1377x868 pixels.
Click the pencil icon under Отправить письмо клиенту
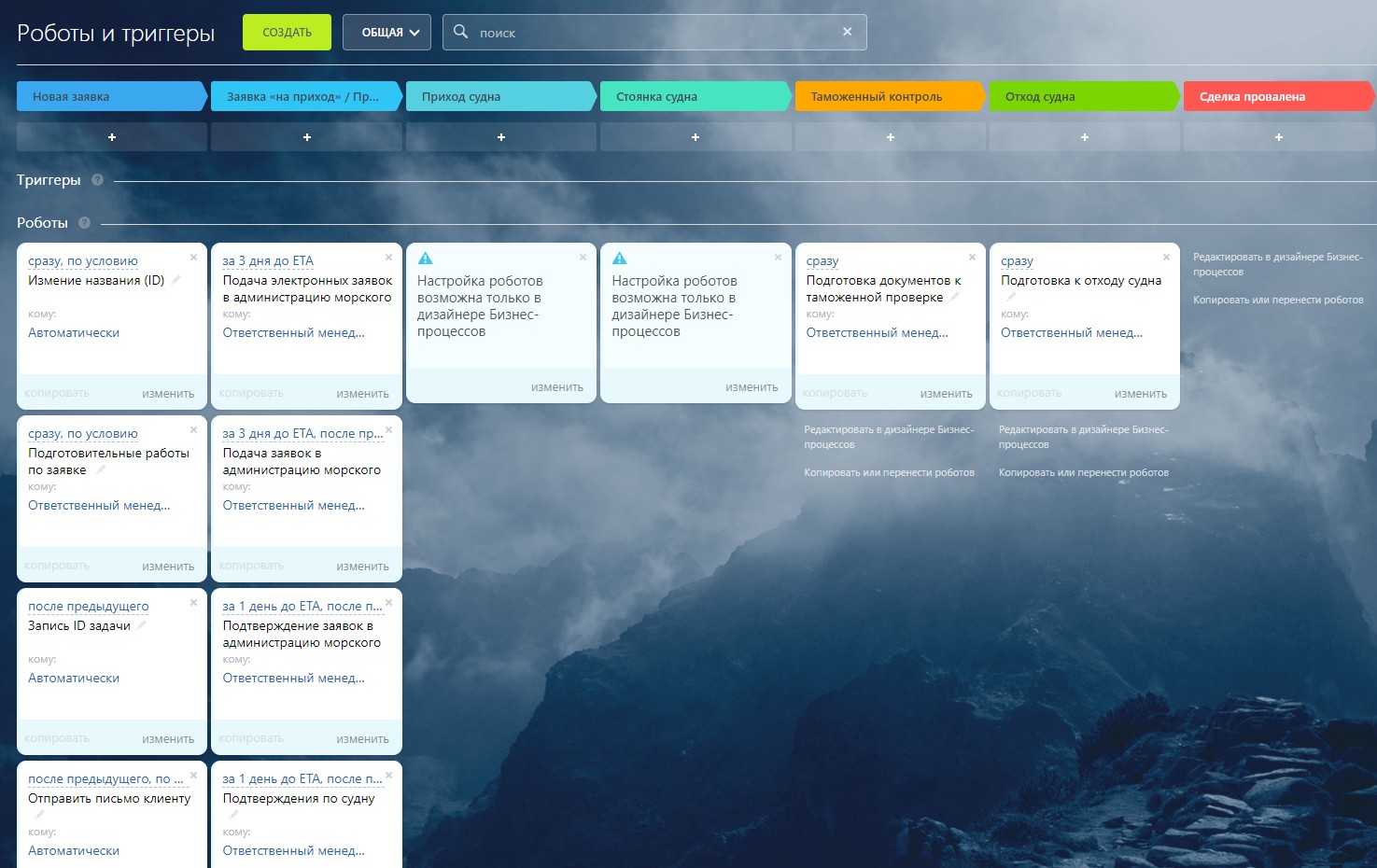click(x=39, y=815)
